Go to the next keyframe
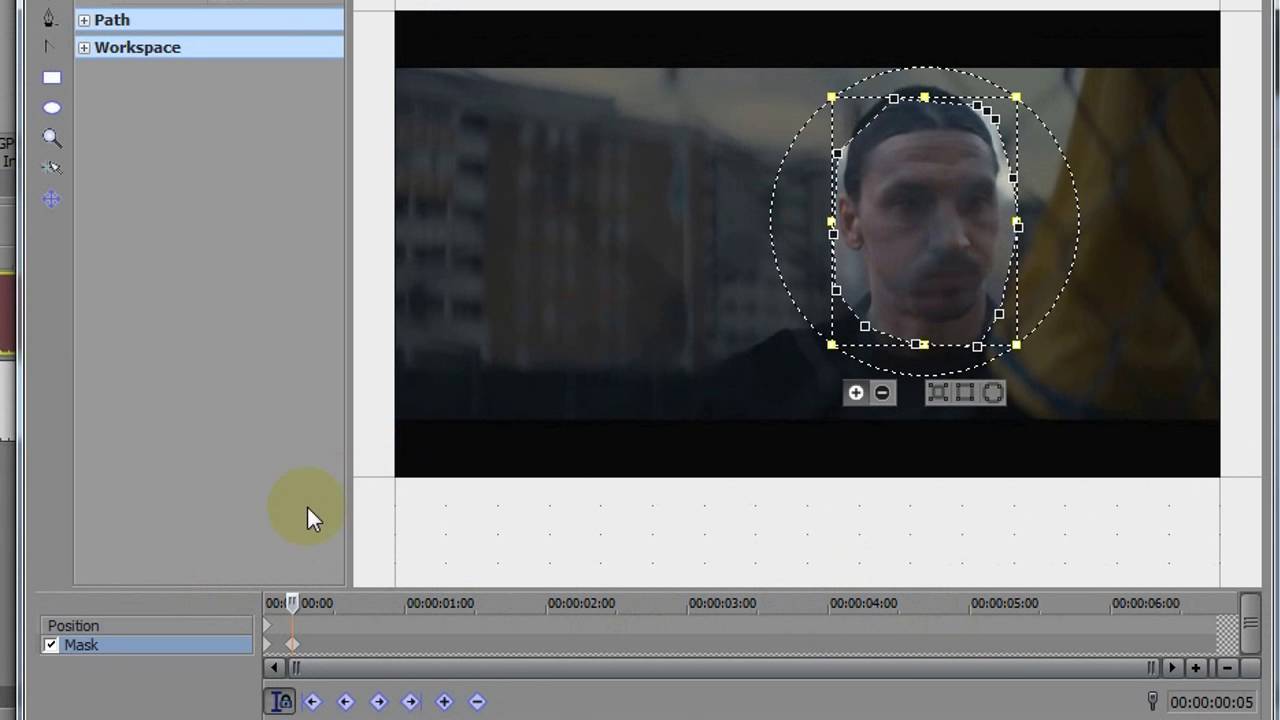Screen dimensions: 1280x720 click(378, 702)
